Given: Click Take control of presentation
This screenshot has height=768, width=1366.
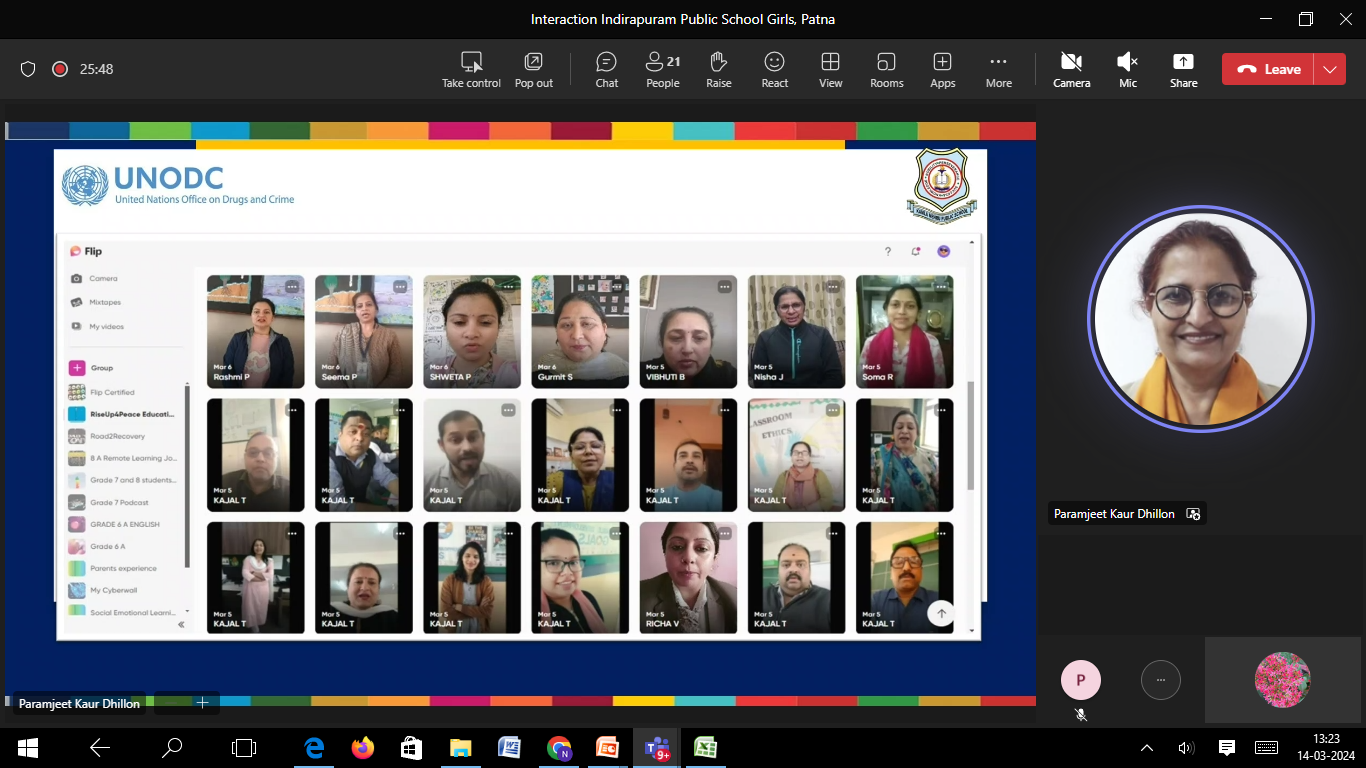Looking at the screenshot, I should coord(471,70).
